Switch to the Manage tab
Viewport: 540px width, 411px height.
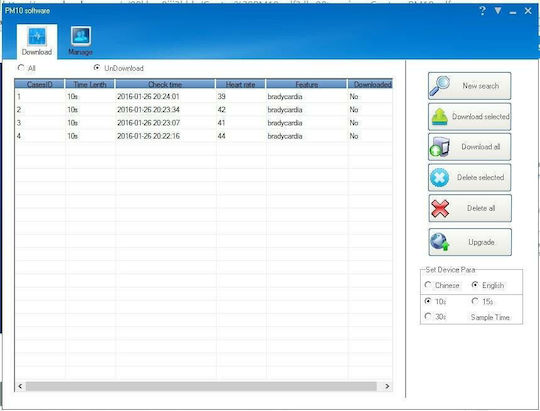coord(81,42)
